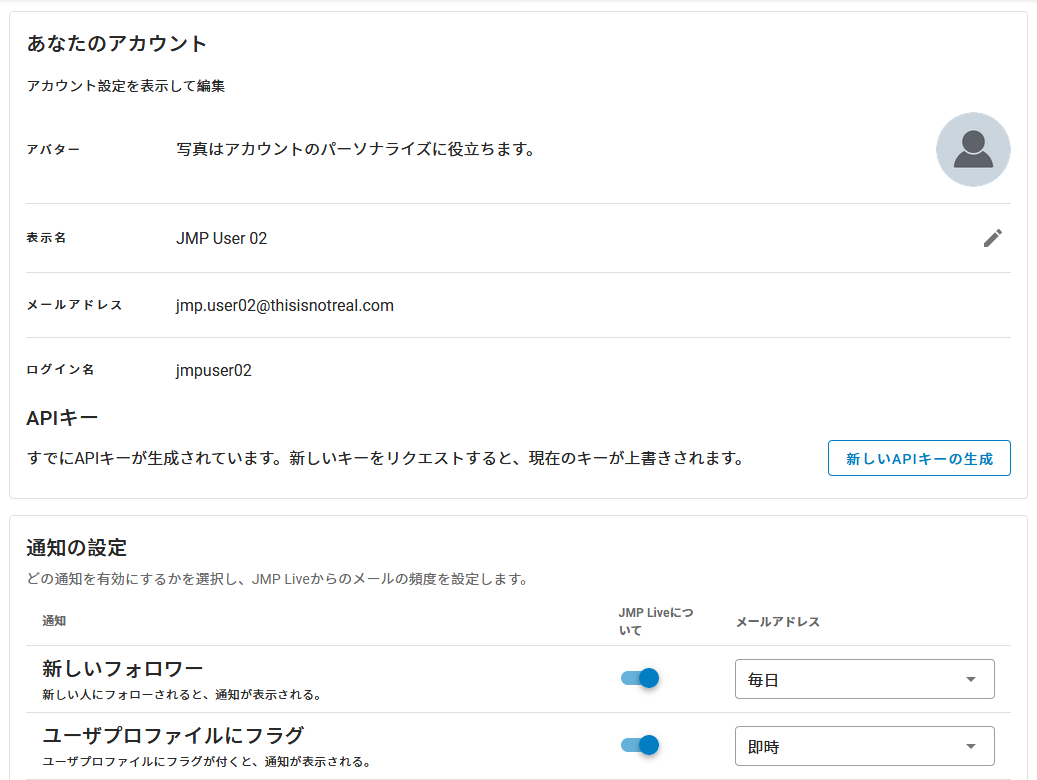The image size is (1037, 780).
Task: Open the 毎日 email frequency dropdown
Action: (863, 678)
